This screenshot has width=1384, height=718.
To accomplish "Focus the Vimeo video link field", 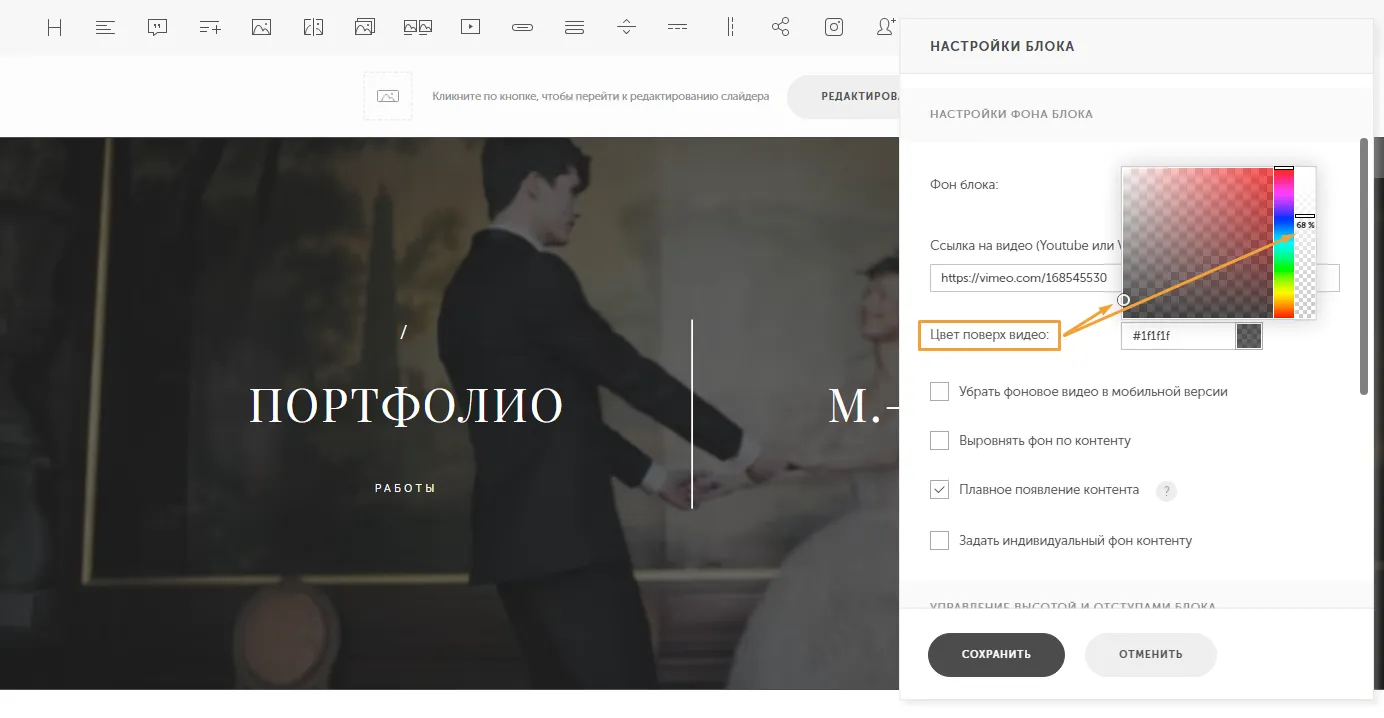I will [1024, 278].
